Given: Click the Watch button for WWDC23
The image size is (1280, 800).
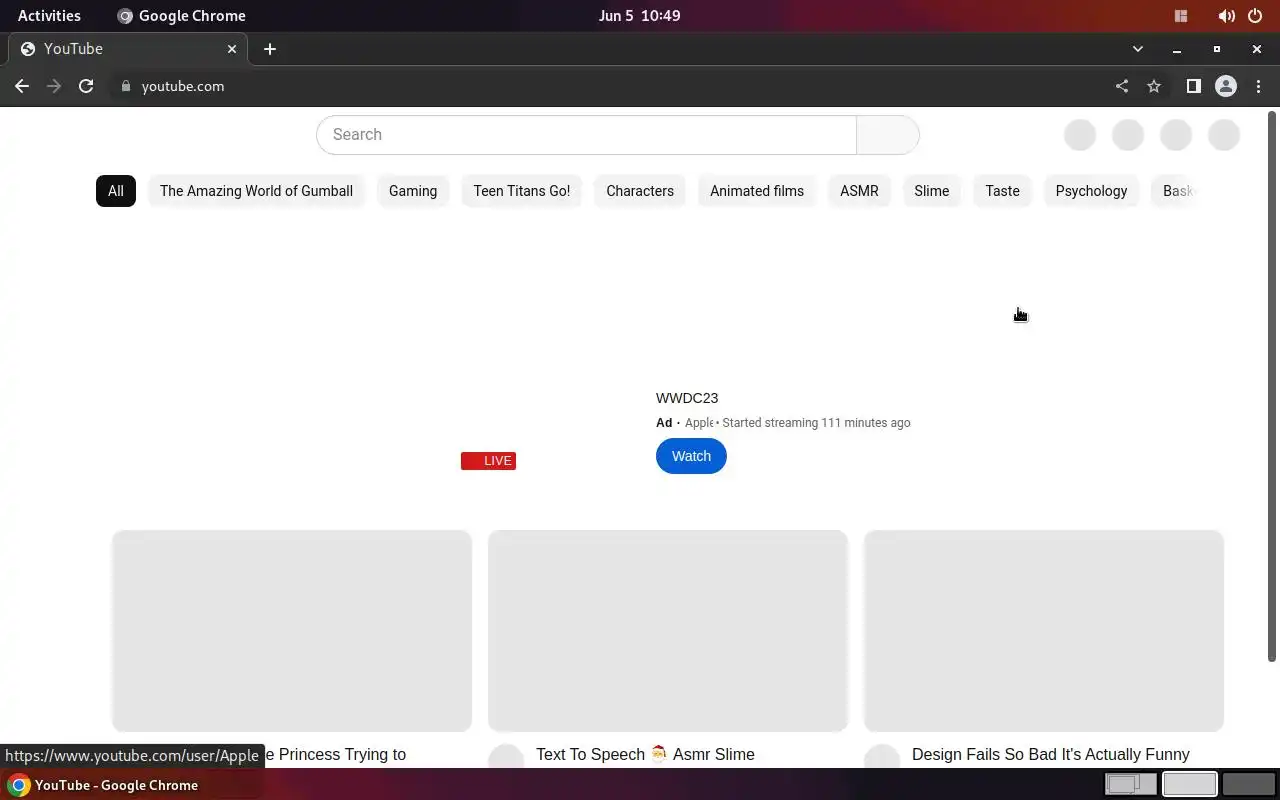Looking at the screenshot, I should coord(691,456).
